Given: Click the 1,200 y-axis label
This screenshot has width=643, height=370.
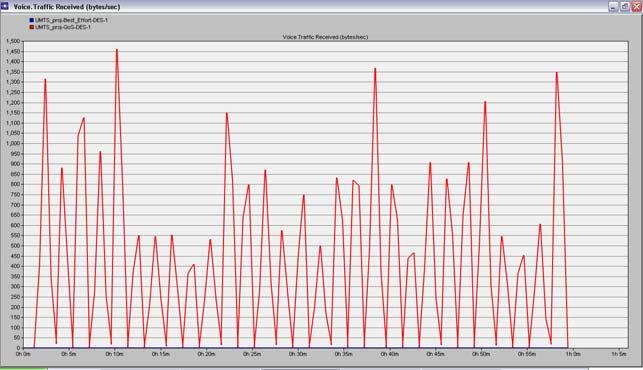Looking at the screenshot, I should tap(13, 103).
